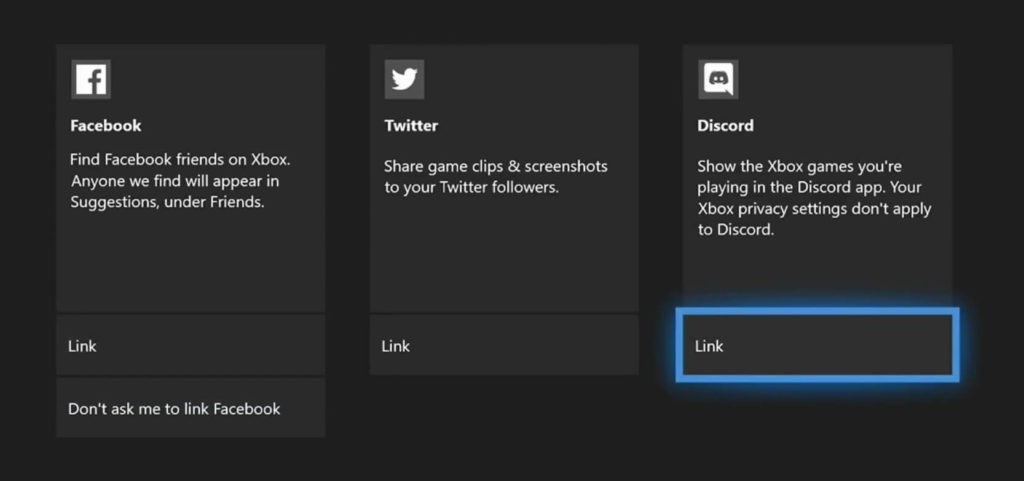Click the bold Discord heading
Screen dimensions: 1024x481
point(726,125)
